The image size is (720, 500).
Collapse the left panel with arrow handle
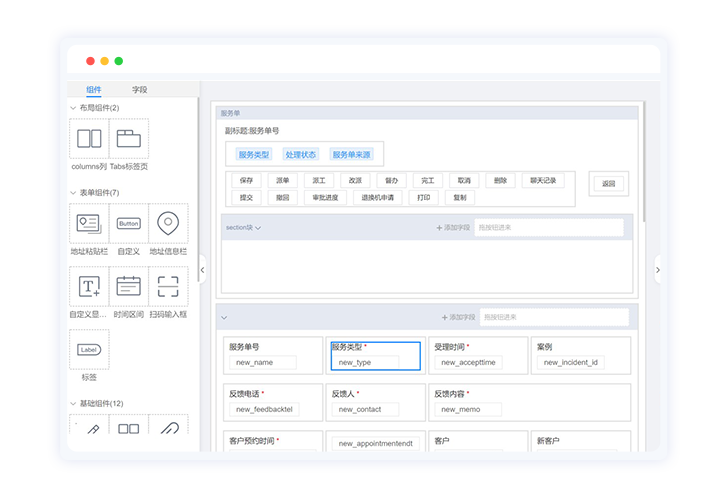point(203,269)
